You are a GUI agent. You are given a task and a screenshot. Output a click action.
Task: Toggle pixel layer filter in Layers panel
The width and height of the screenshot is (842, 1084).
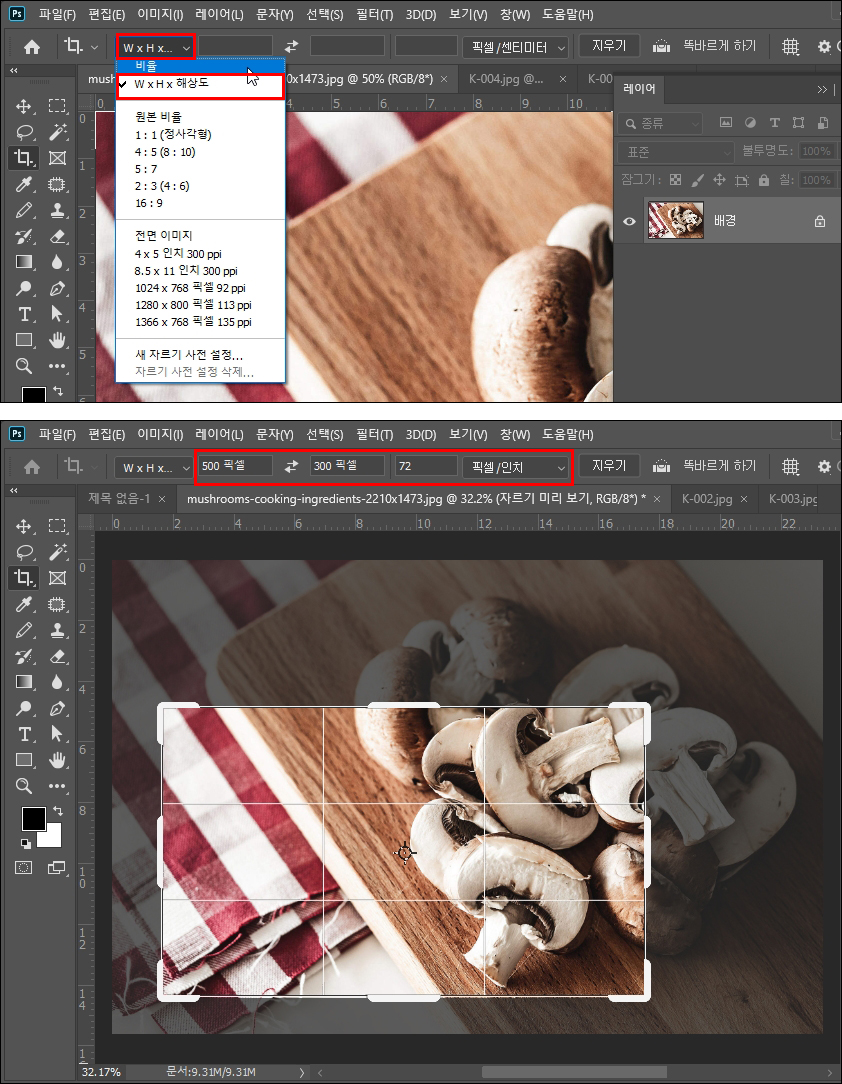(725, 122)
